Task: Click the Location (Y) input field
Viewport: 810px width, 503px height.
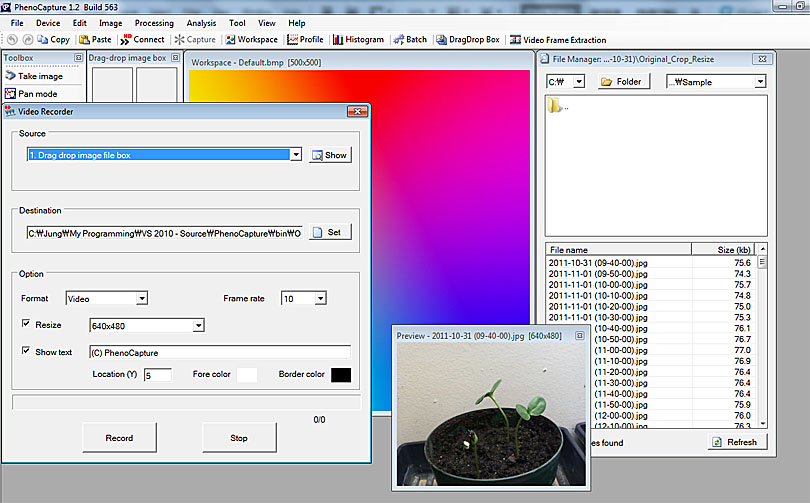Action: [x=157, y=375]
